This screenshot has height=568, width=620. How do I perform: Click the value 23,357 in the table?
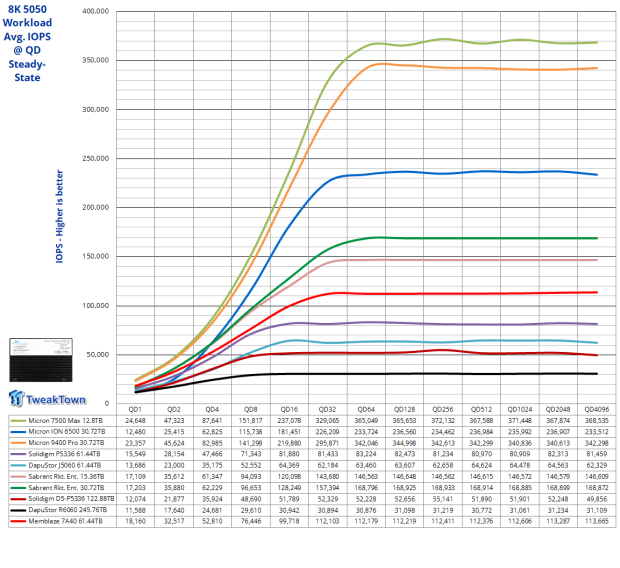[135, 443]
